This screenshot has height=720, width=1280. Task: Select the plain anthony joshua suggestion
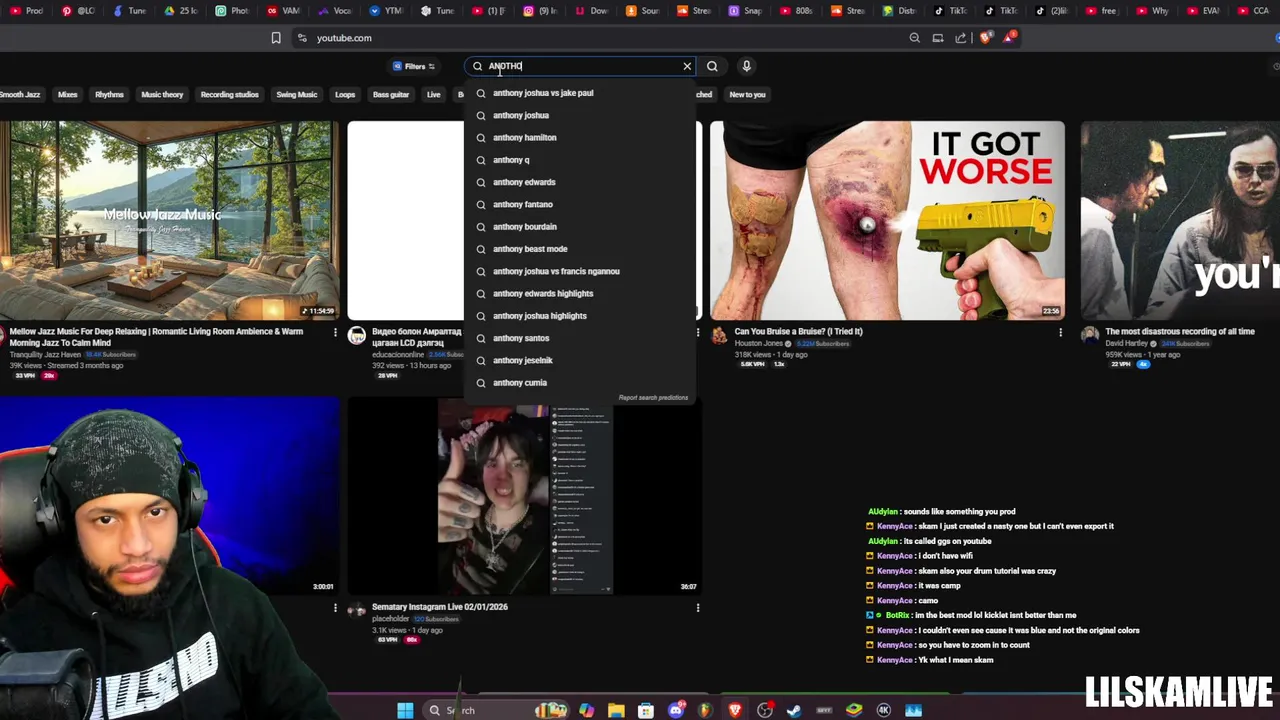(580, 115)
